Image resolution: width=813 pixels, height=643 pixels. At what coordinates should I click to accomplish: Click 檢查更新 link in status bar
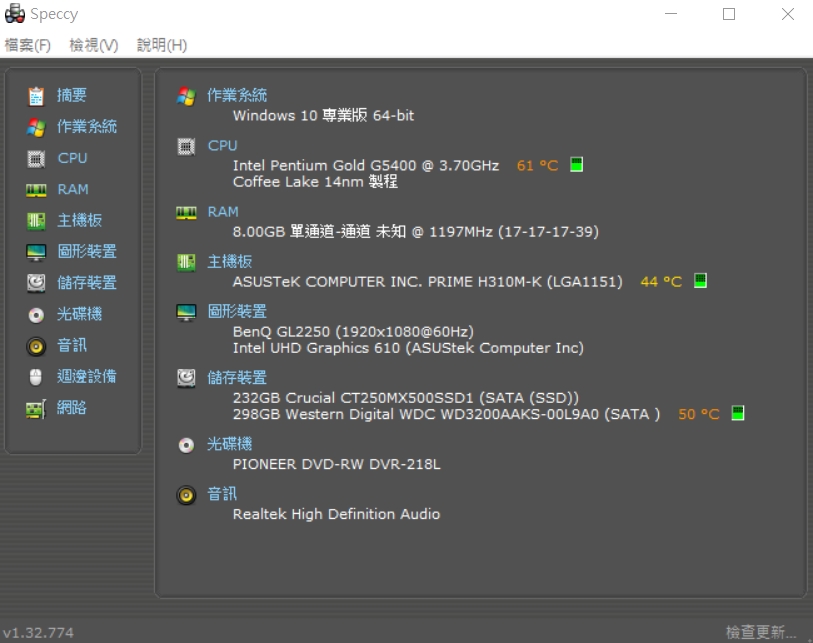point(761,632)
